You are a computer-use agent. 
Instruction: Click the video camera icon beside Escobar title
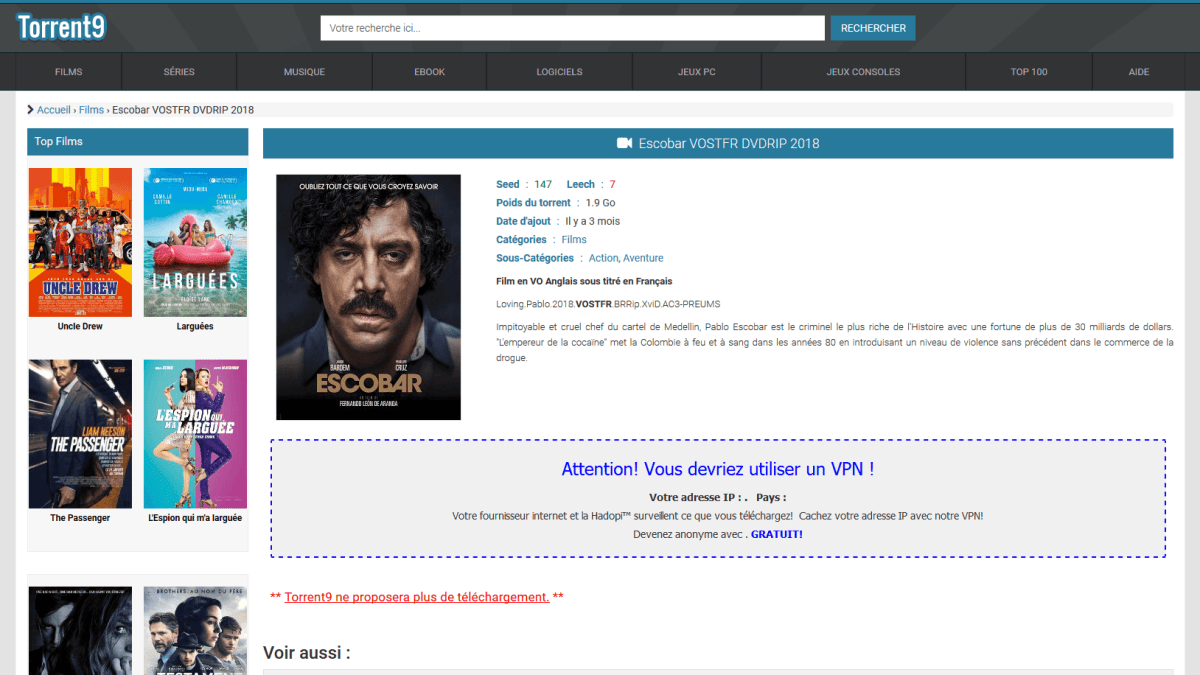coord(625,143)
